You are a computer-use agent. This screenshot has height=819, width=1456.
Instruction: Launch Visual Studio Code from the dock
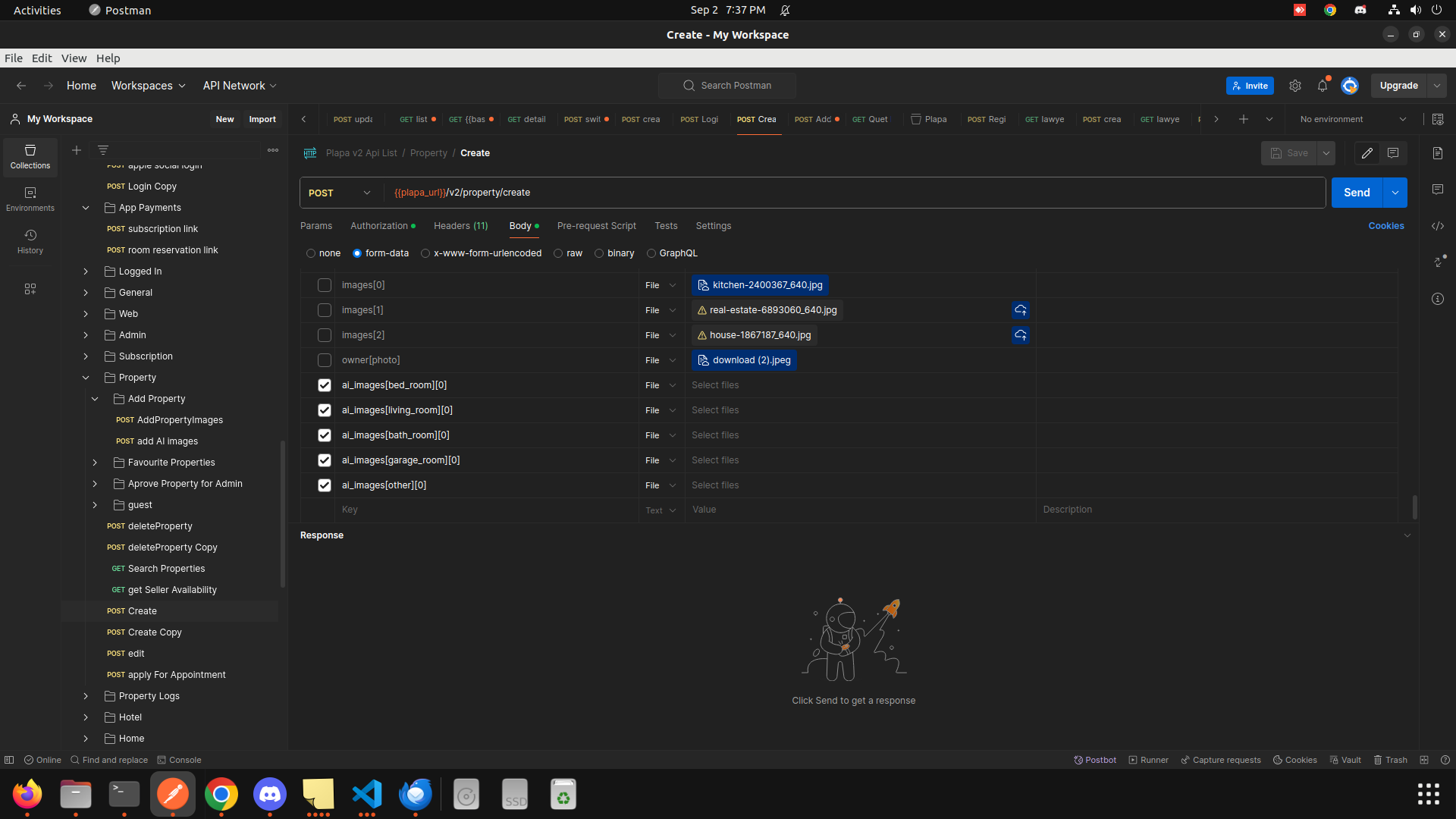(367, 794)
